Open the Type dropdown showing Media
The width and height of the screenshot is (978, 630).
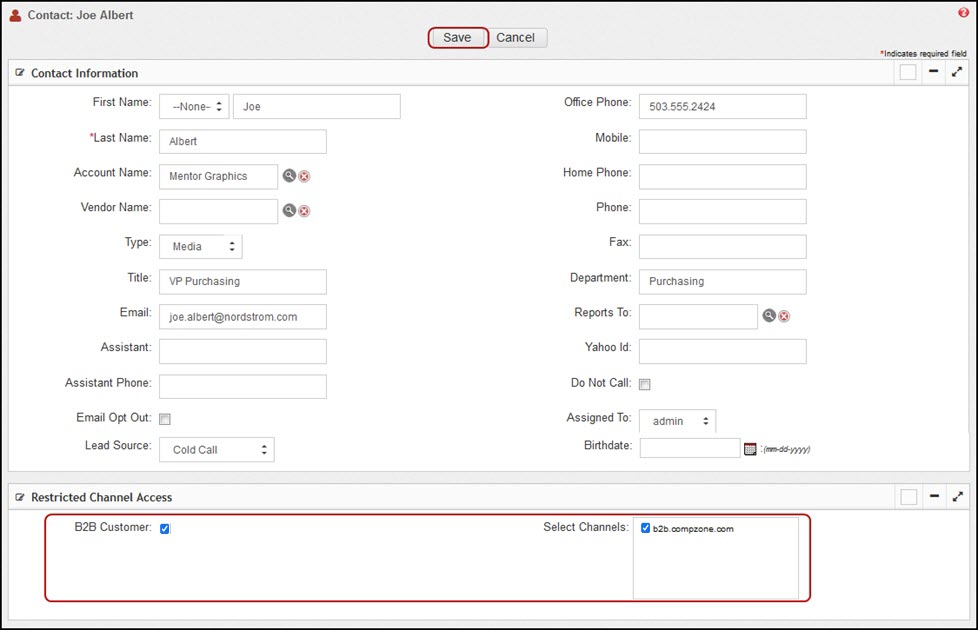click(x=200, y=246)
